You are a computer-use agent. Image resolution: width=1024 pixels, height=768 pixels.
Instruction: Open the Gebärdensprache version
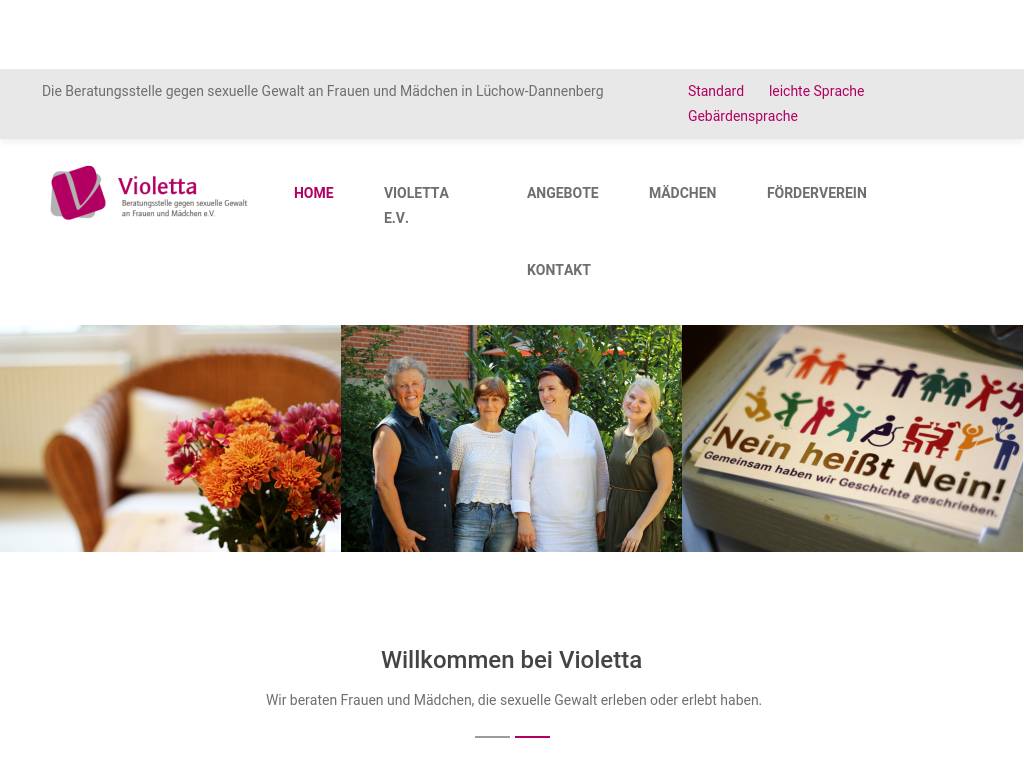[x=743, y=116]
